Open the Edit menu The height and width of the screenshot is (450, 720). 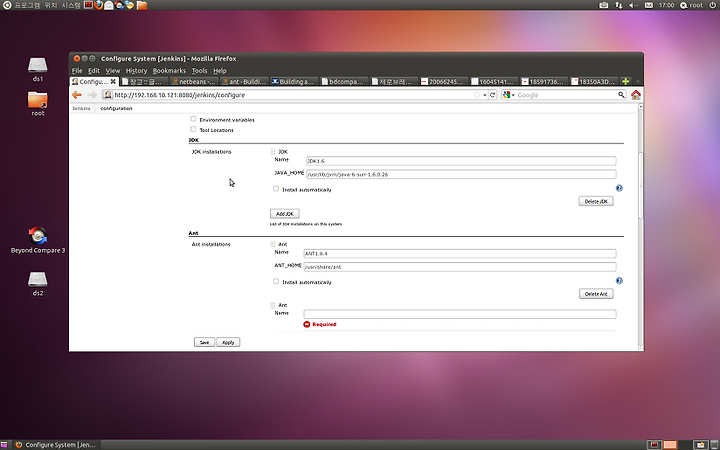click(94, 71)
